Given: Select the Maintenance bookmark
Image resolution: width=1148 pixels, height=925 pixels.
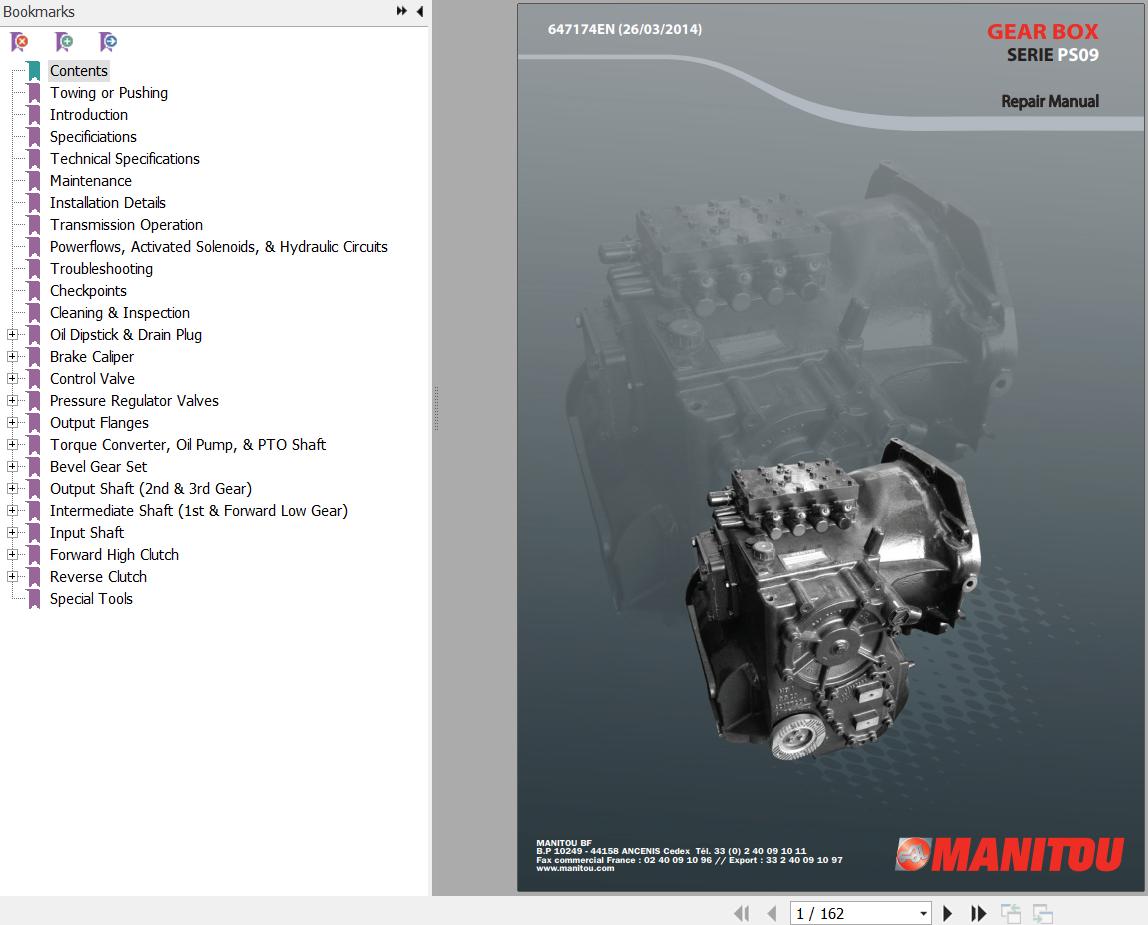Looking at the screenshot, I should (91, 181).
